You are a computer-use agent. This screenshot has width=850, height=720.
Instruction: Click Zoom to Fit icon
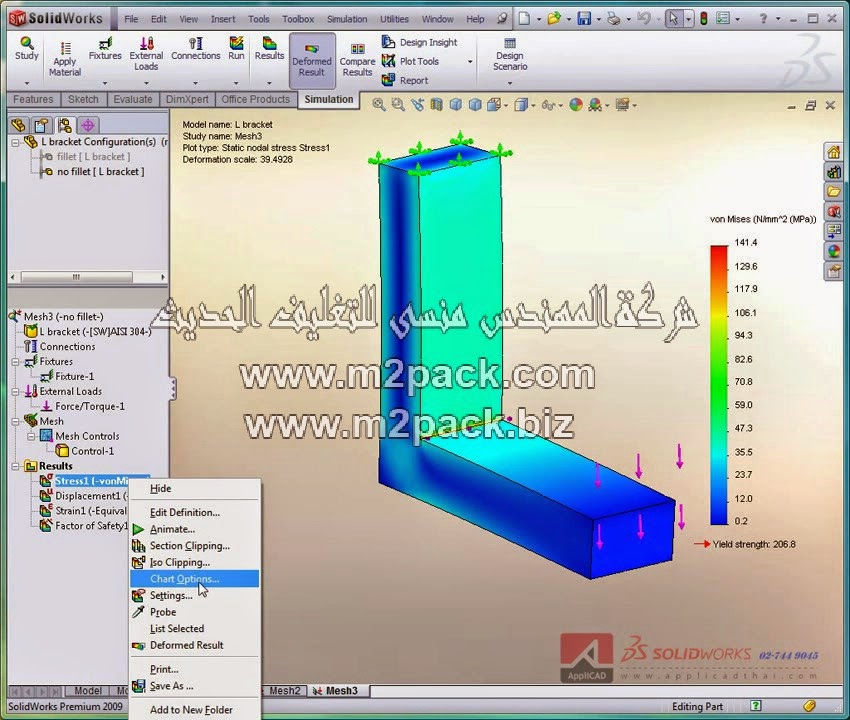pyautogui.click(x=379, y=105)
